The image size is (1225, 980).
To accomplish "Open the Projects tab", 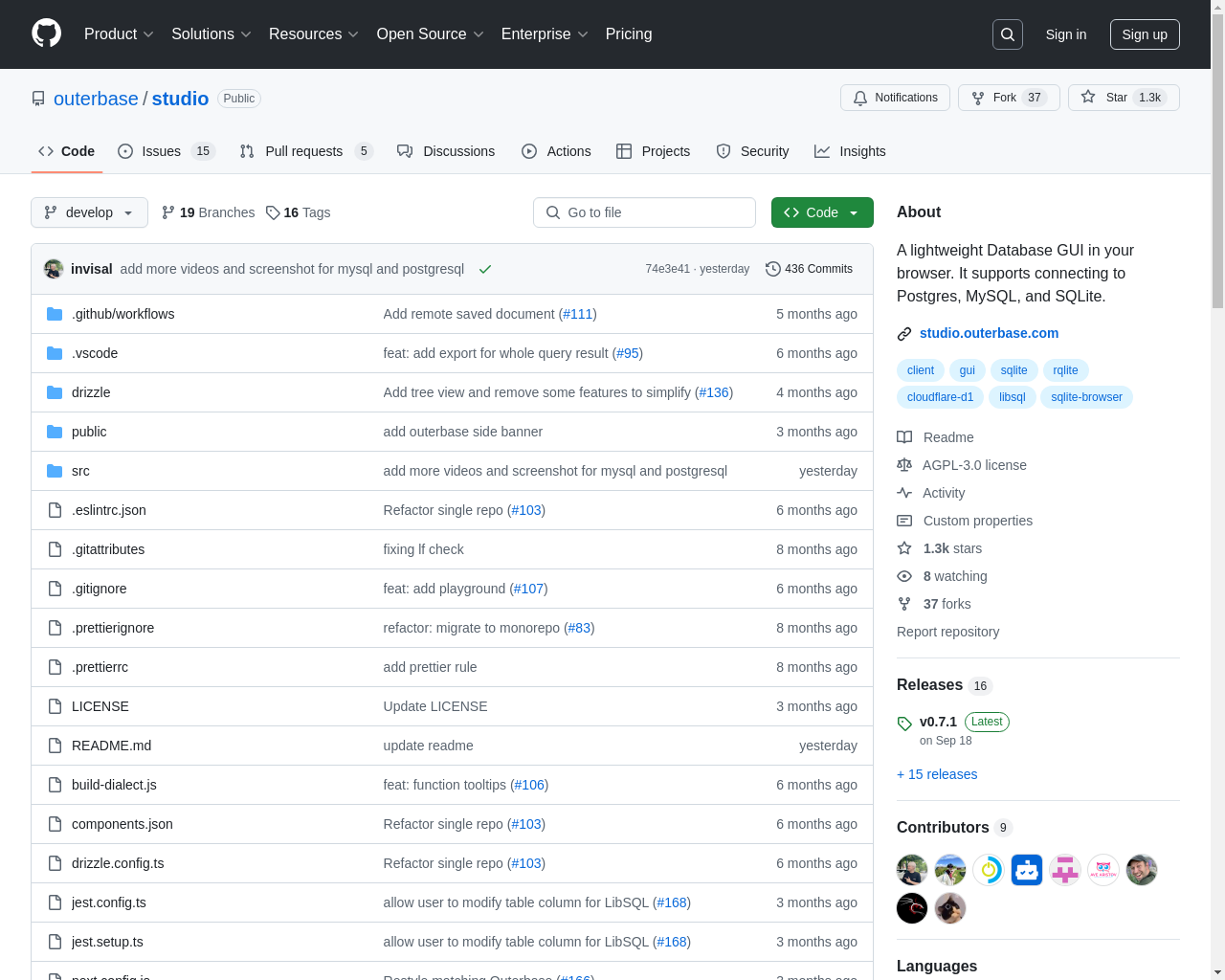I will (653, 151).
